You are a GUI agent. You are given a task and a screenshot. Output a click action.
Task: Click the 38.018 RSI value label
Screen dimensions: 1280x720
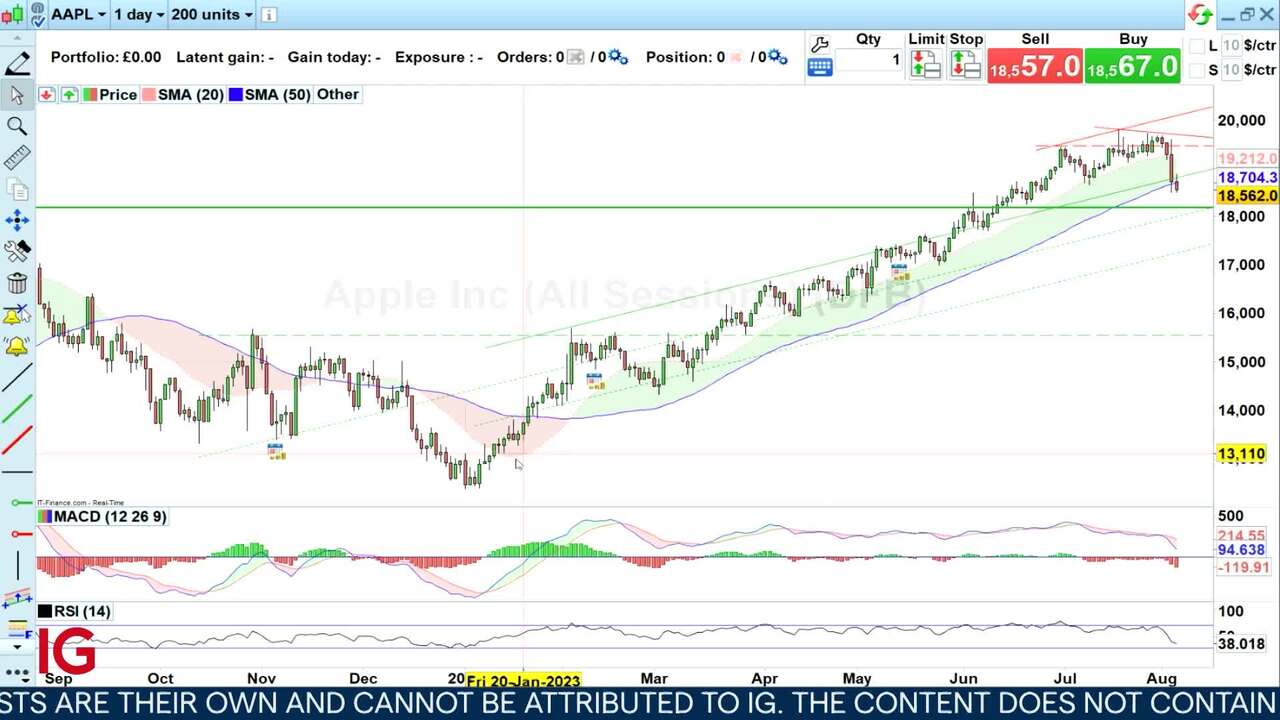[x=1241, y=644]
